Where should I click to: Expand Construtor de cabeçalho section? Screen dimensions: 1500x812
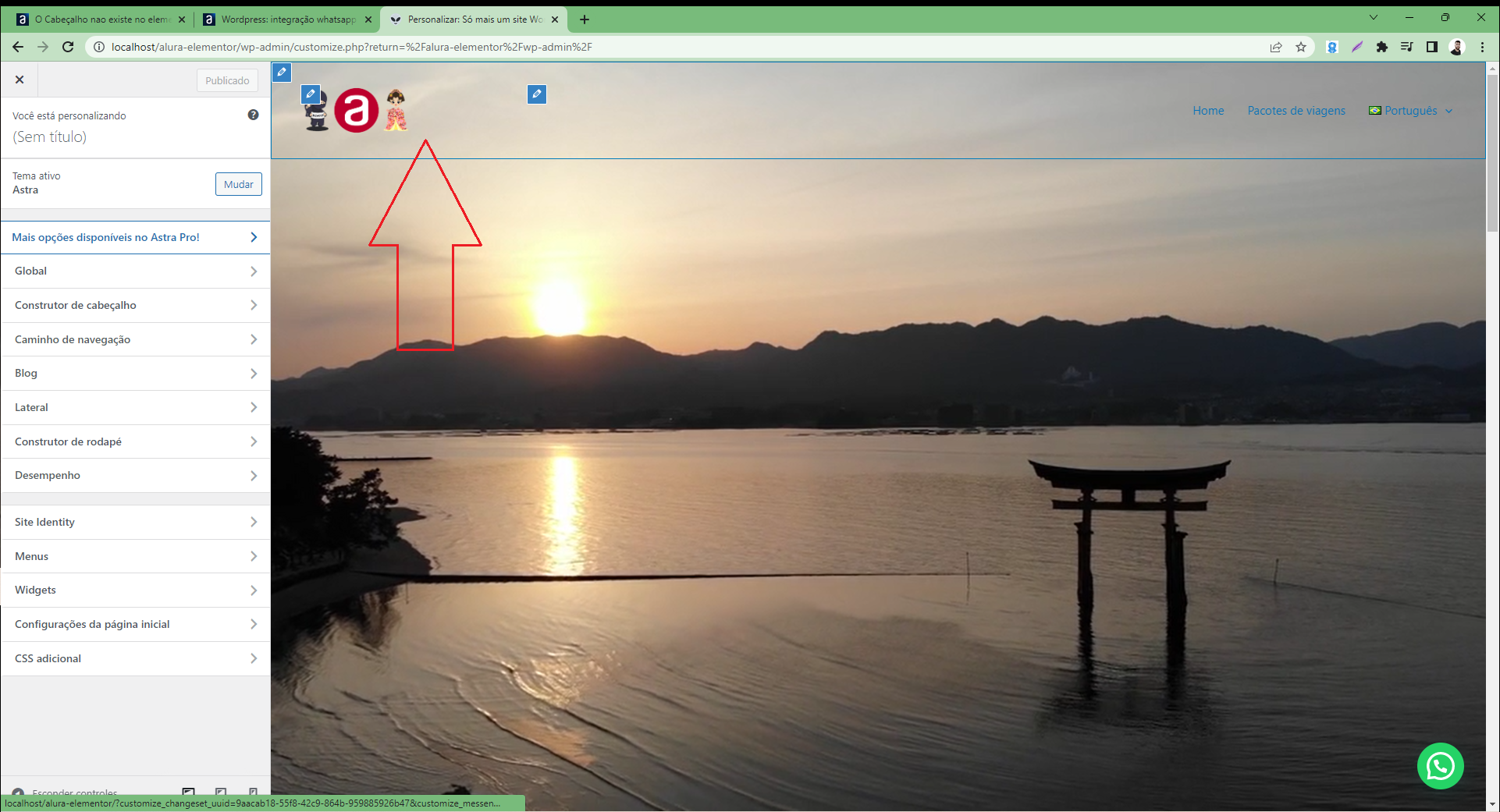136,305
